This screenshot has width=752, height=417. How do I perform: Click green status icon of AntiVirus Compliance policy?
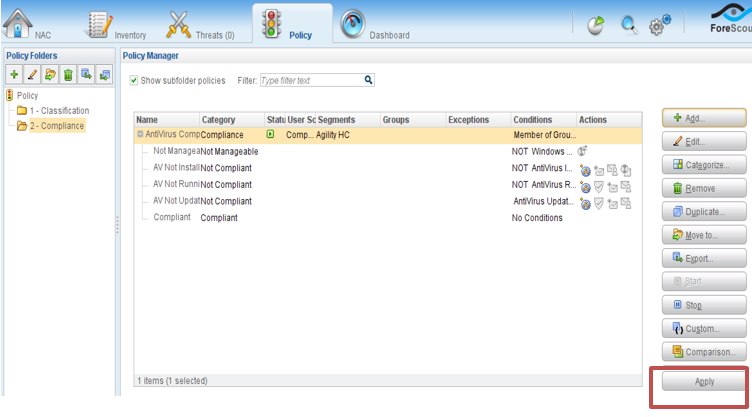click(x=270, y=134)
